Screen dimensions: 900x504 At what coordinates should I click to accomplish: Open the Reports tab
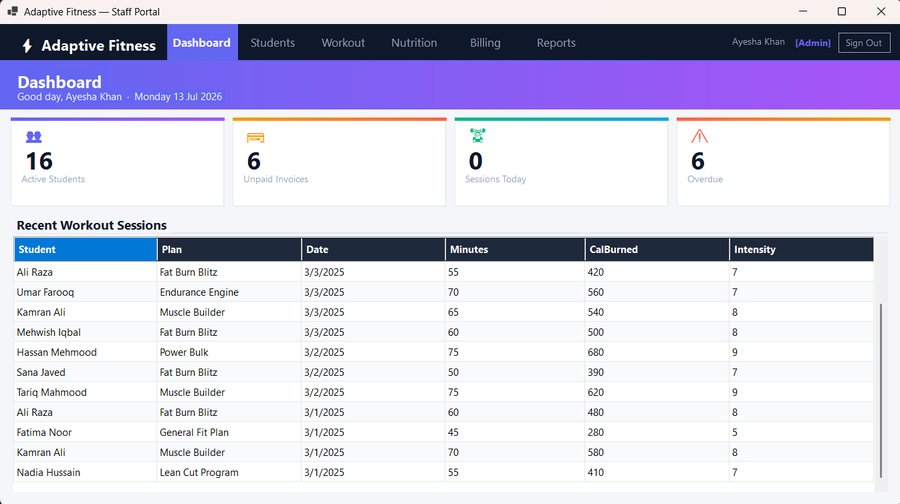556,42
